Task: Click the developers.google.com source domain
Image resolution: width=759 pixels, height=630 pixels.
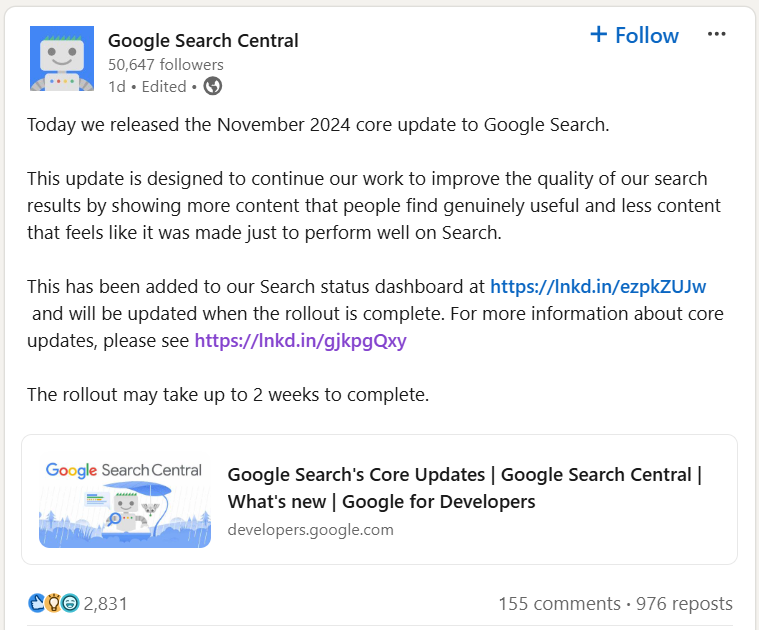Action: 310,529
